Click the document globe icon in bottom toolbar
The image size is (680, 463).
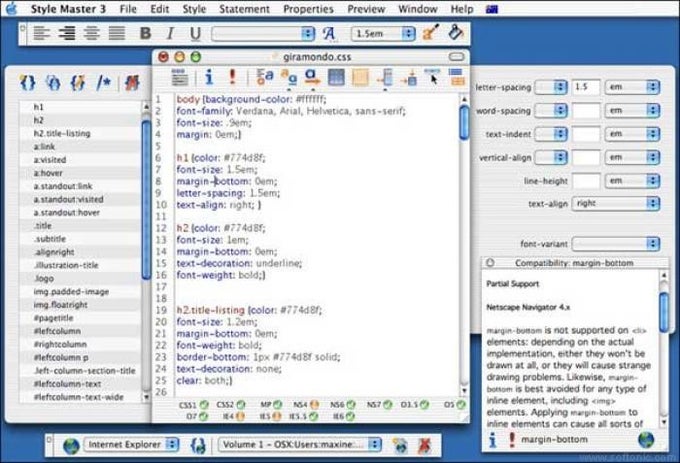click(x=400, y=445)
